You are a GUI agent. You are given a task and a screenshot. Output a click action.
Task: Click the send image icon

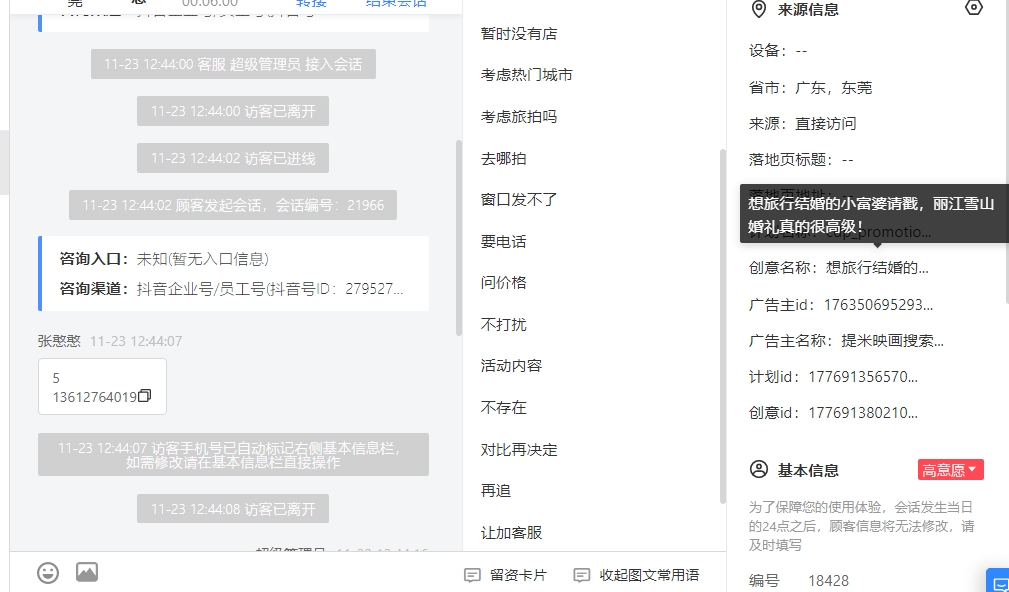pyautogui.click(x=87, y=572)
